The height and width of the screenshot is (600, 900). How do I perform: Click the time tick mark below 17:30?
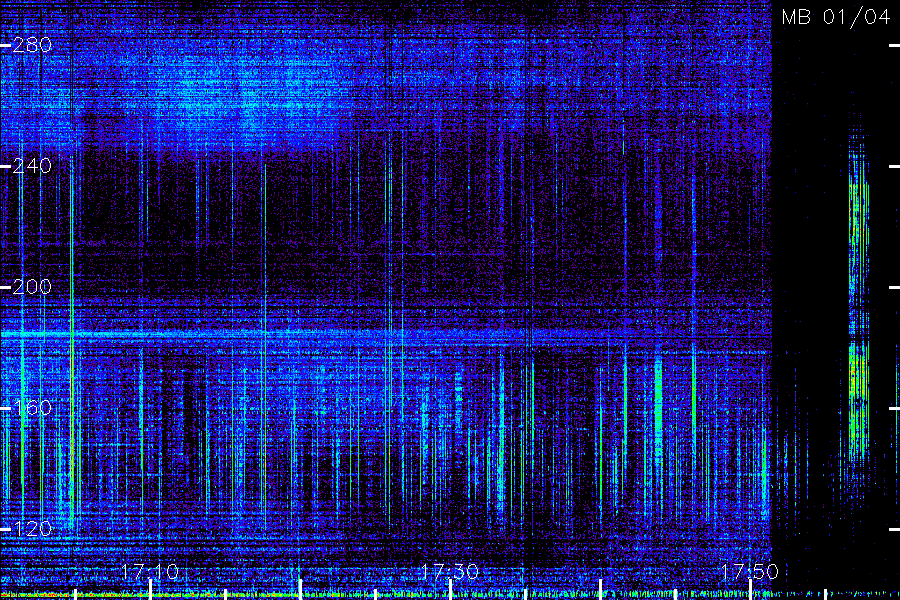pyautogui.click(x=450, y=590)
